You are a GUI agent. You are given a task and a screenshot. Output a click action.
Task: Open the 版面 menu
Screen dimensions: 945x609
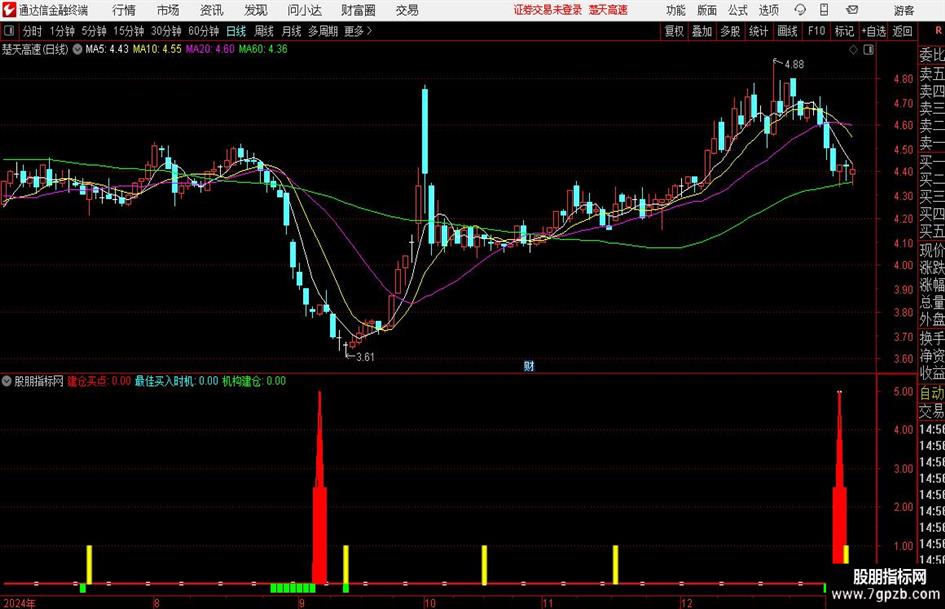[x=707, y=10]
